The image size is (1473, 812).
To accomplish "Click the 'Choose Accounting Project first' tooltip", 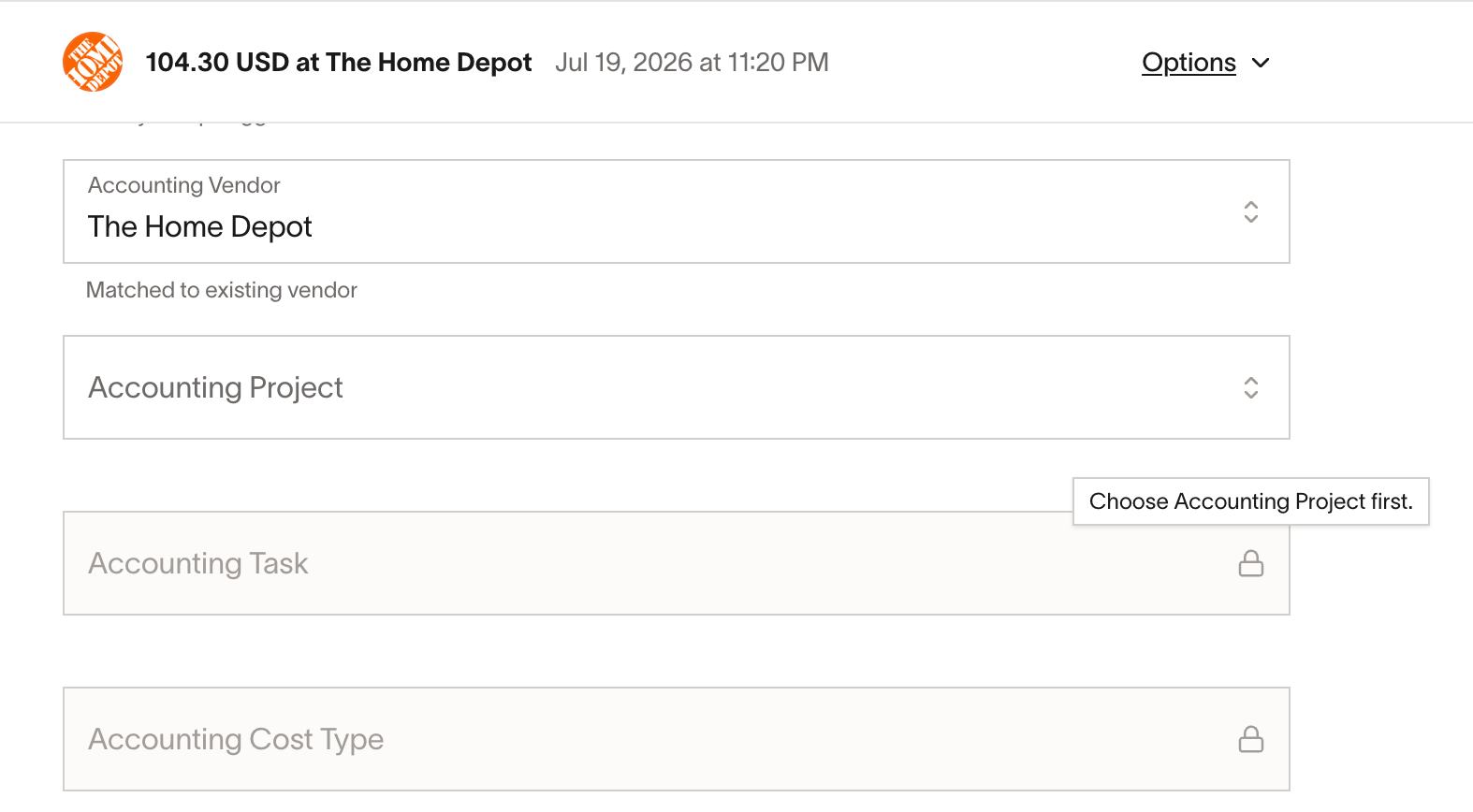I will pos(1251,501).
